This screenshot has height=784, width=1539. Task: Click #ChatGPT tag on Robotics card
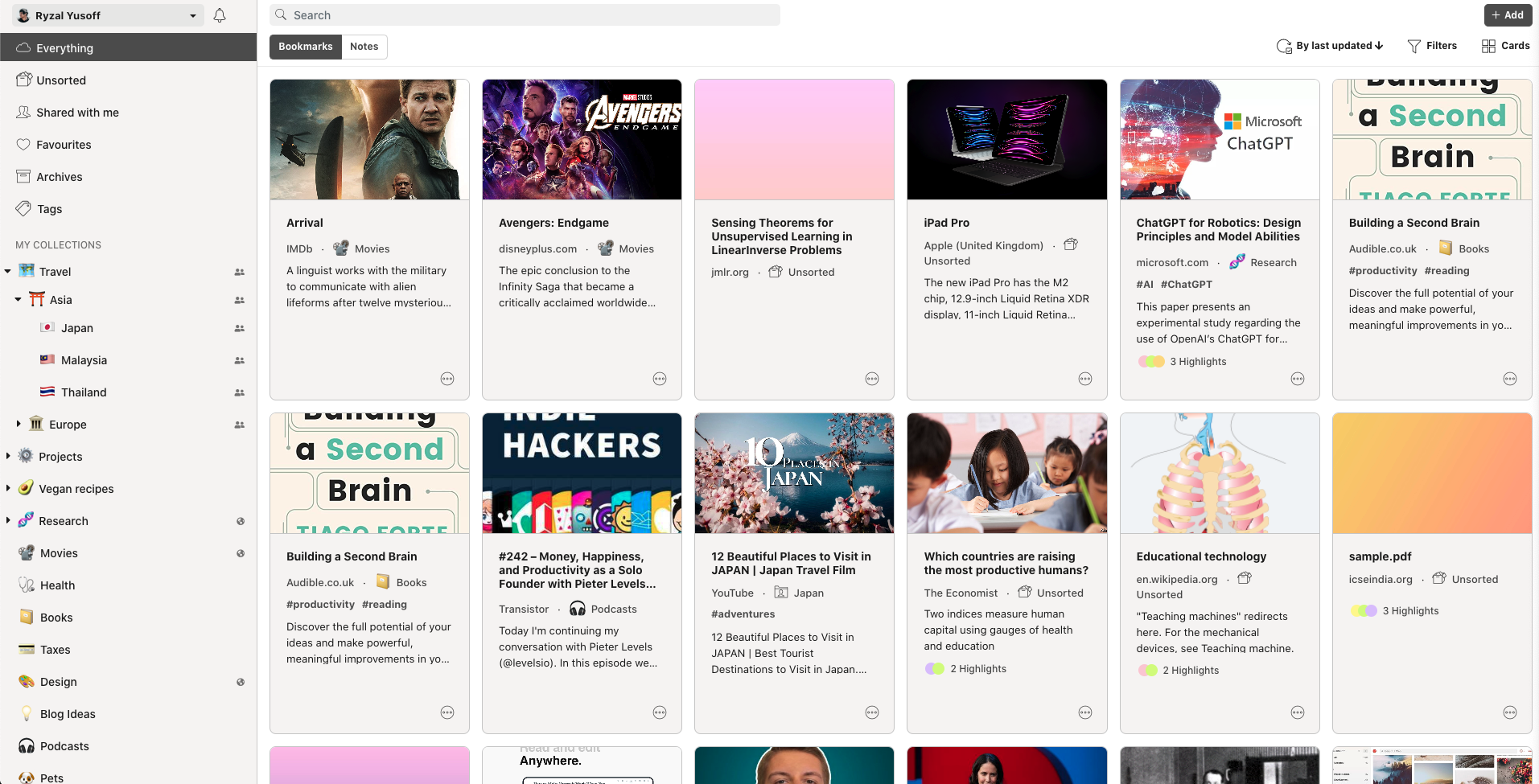[x=1187, y=285]
